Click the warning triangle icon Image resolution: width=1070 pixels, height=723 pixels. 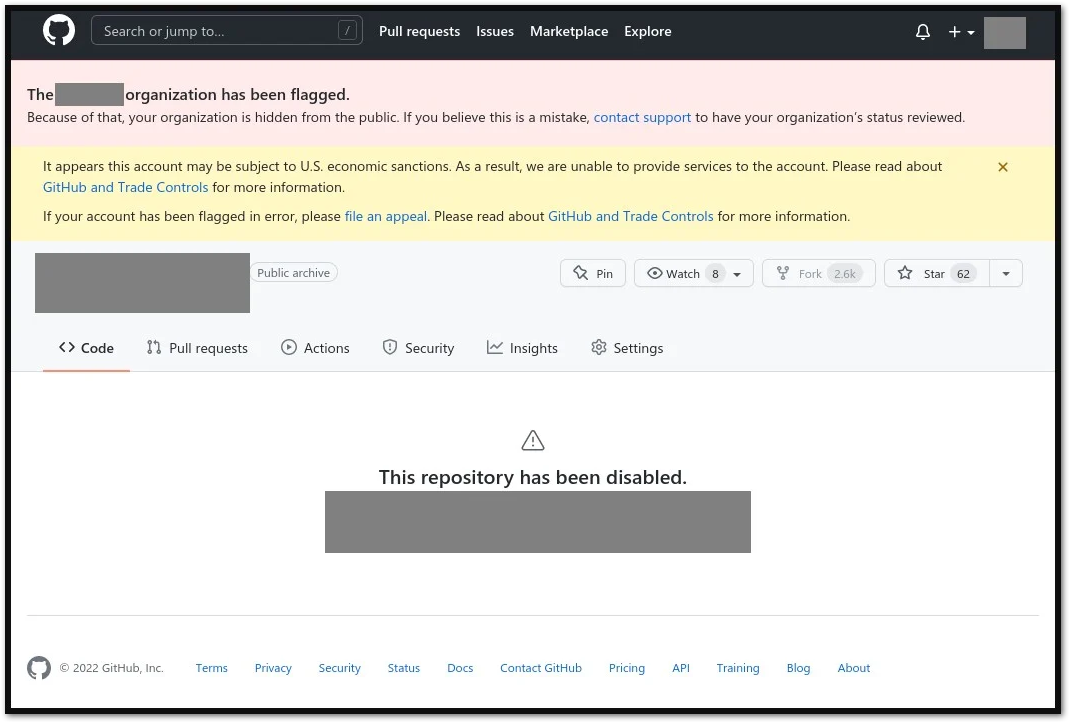click(x=533, y=440)
